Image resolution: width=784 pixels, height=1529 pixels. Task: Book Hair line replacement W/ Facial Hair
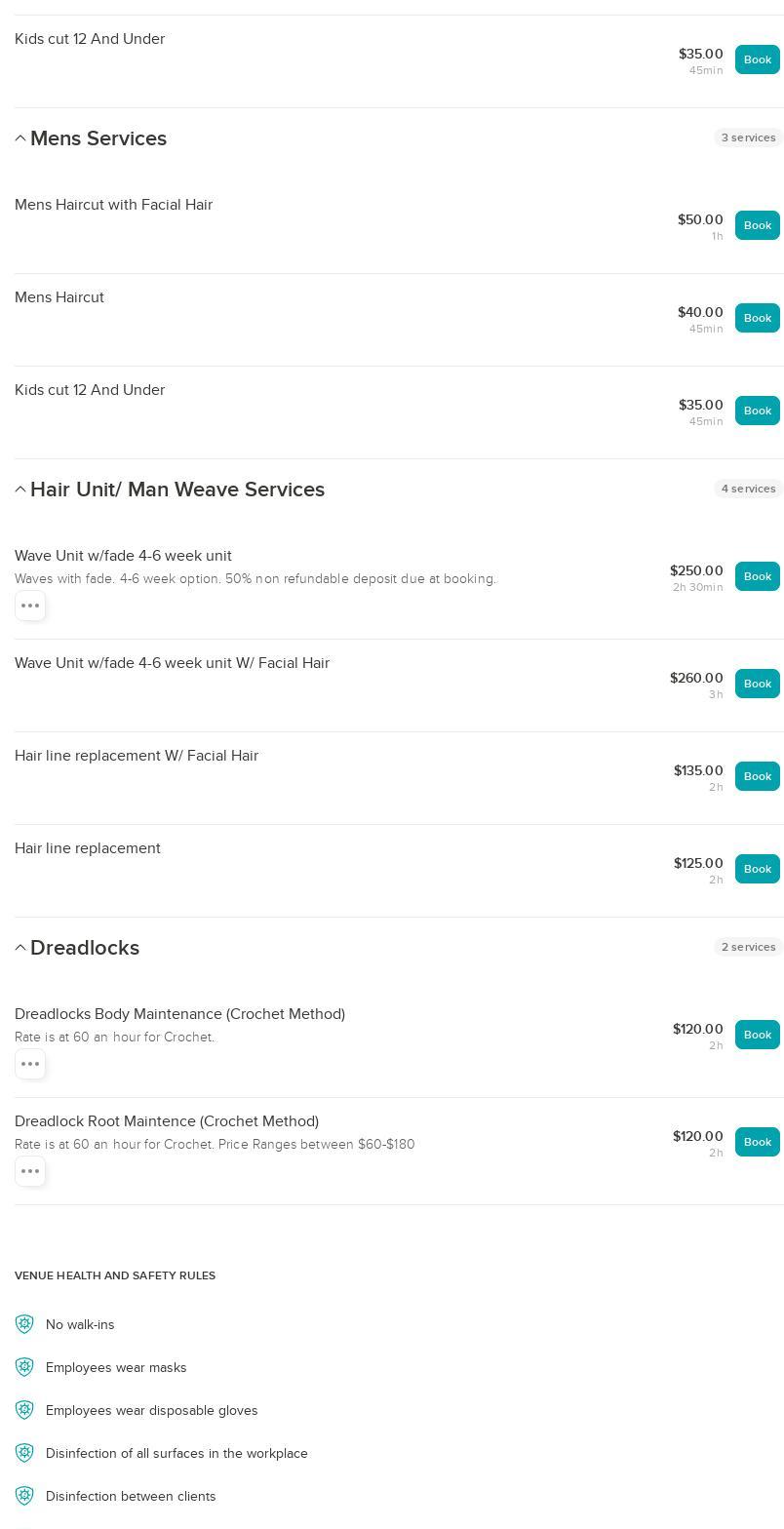[x=758, y=776]
